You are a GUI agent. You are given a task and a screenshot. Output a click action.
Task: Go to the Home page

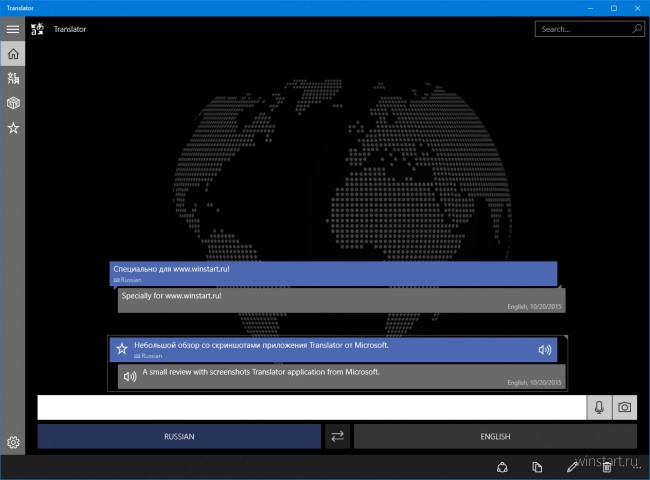[13, 54]
